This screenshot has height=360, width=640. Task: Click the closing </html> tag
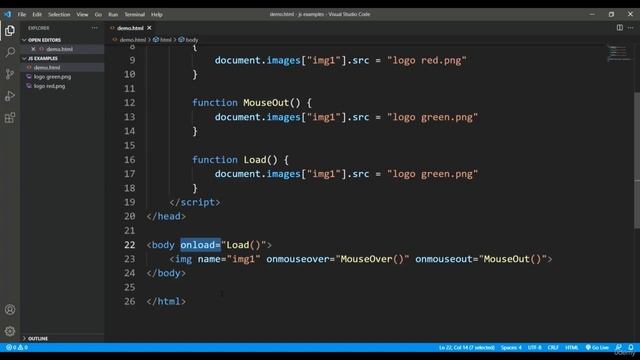(166, 301)
